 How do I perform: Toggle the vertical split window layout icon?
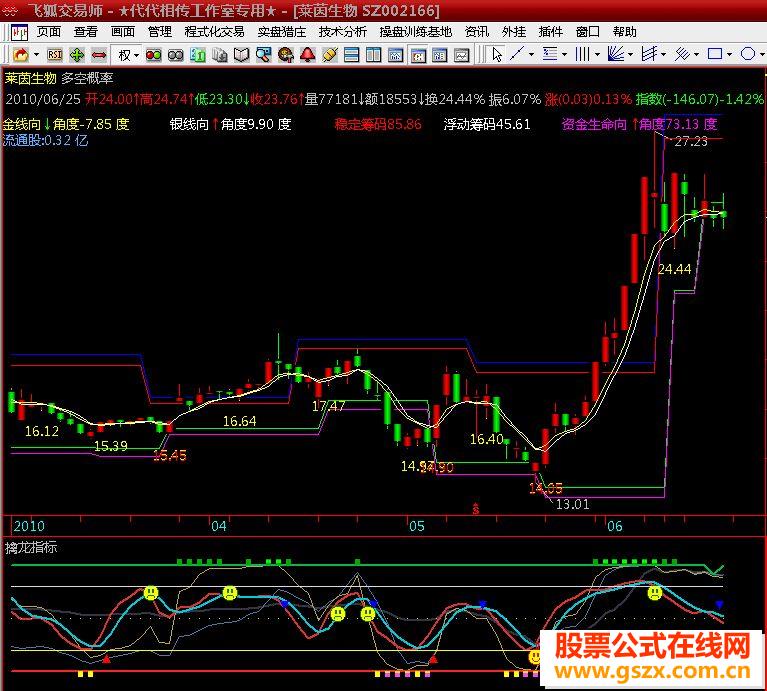pos(373,54)
